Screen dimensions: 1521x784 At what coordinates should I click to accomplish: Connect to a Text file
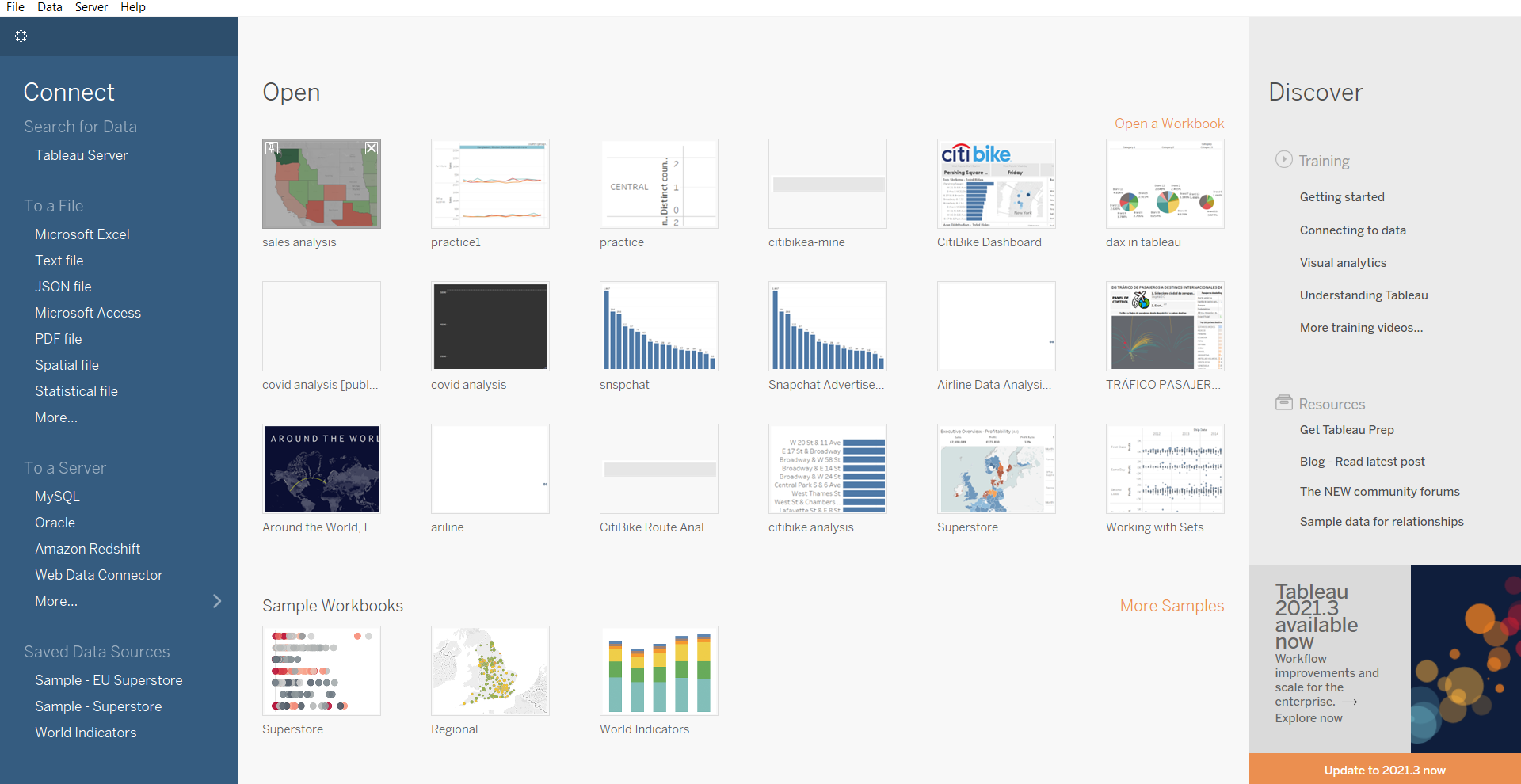tap(59, 261)
